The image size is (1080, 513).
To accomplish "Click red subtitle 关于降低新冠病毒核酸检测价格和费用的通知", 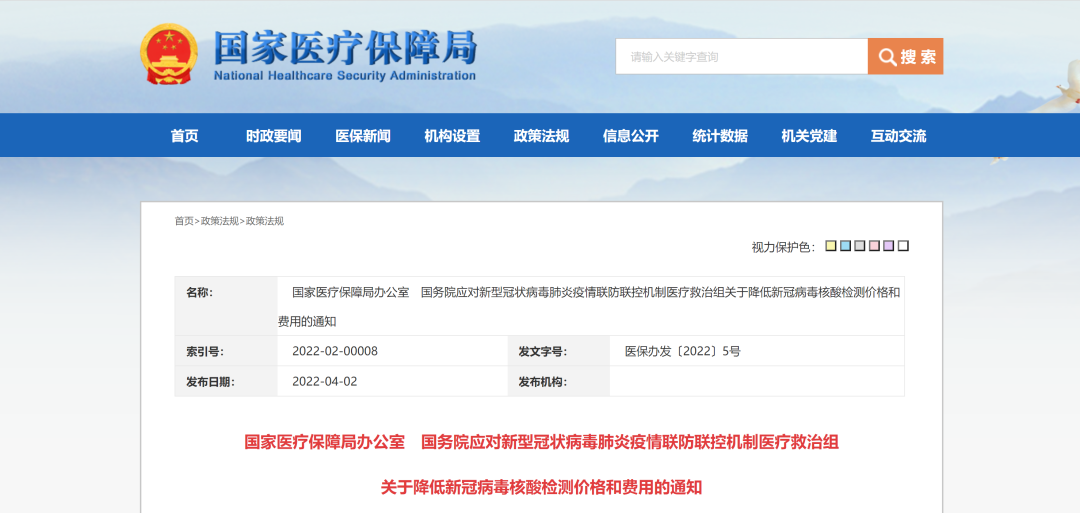I will [x=541, y=488].
